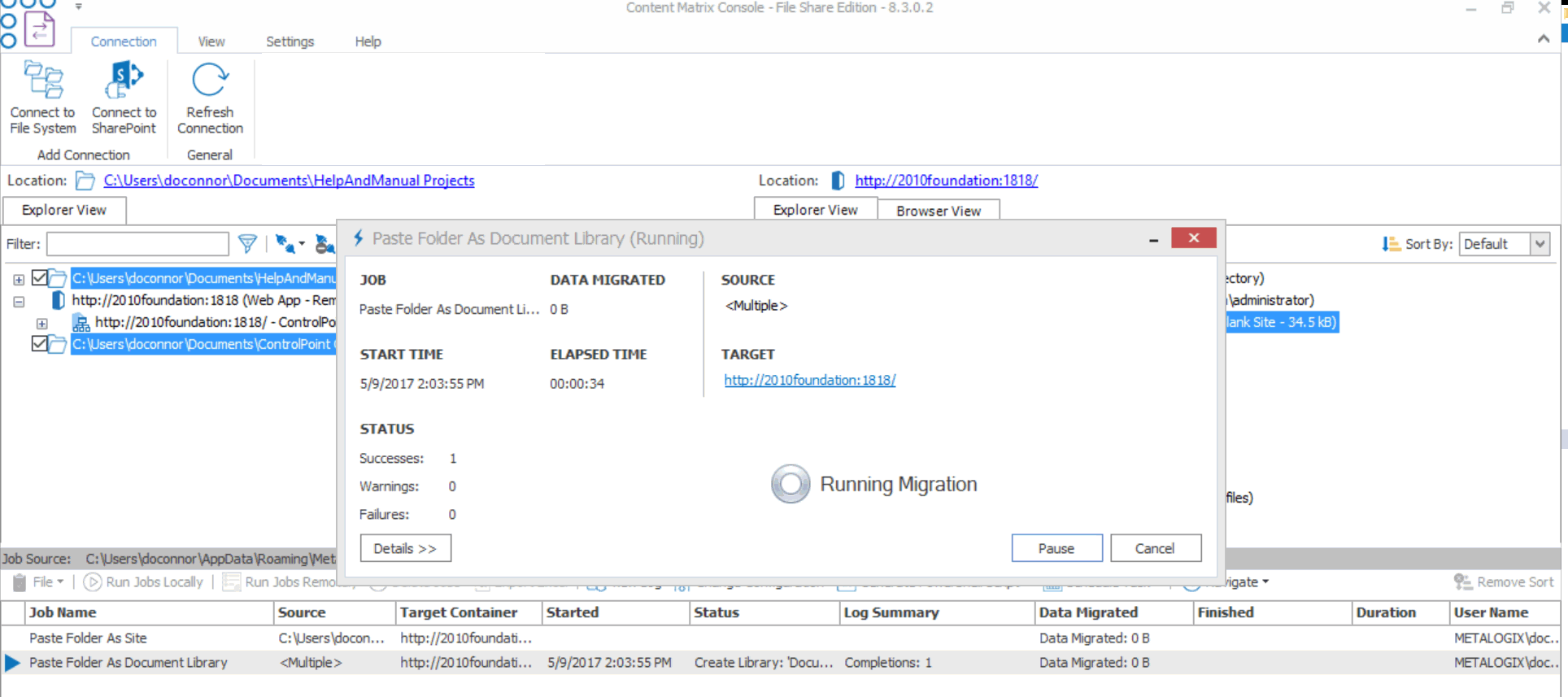The image size is (1568, 697).
Task: Click the clipboard File icon in jobs toolbar
Action: [20, 582]
